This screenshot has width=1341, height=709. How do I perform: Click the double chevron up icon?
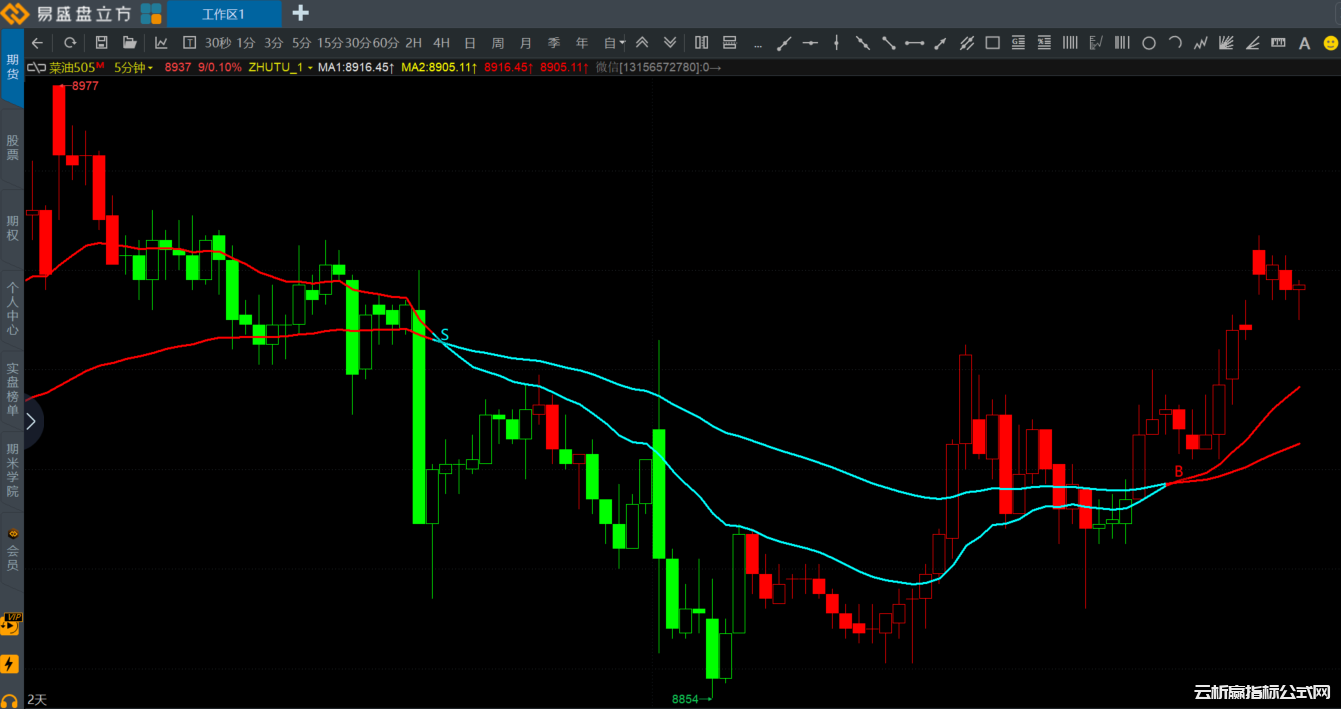642,43
